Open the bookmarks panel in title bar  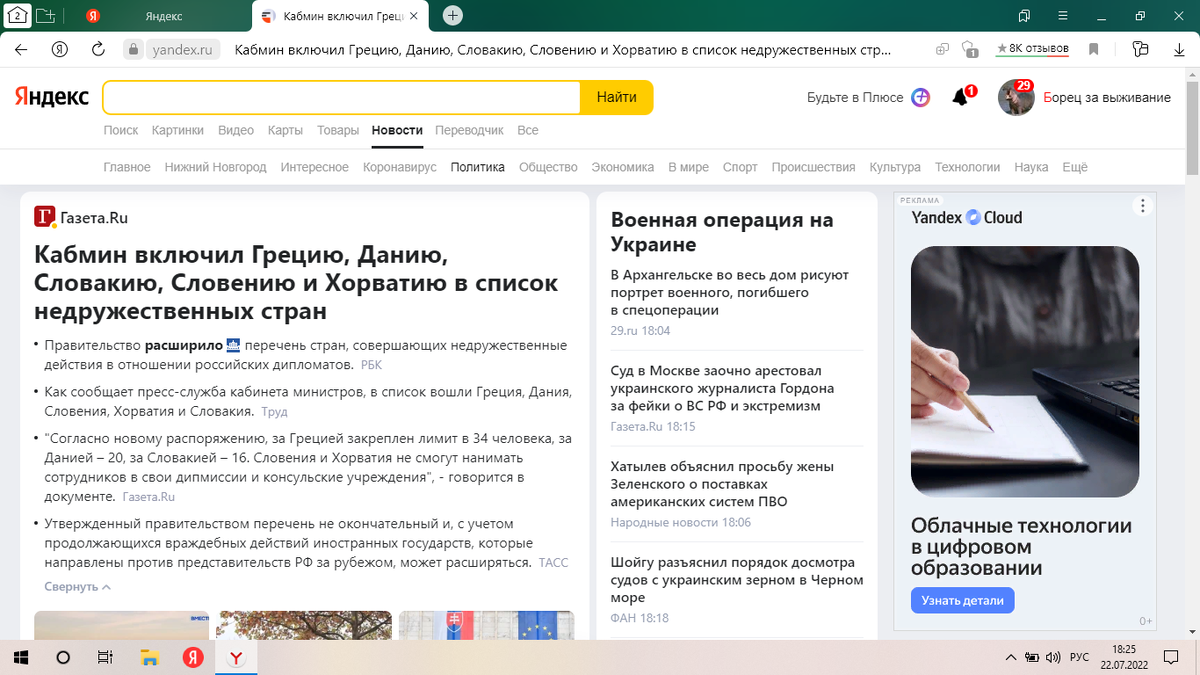[1023, 16]
